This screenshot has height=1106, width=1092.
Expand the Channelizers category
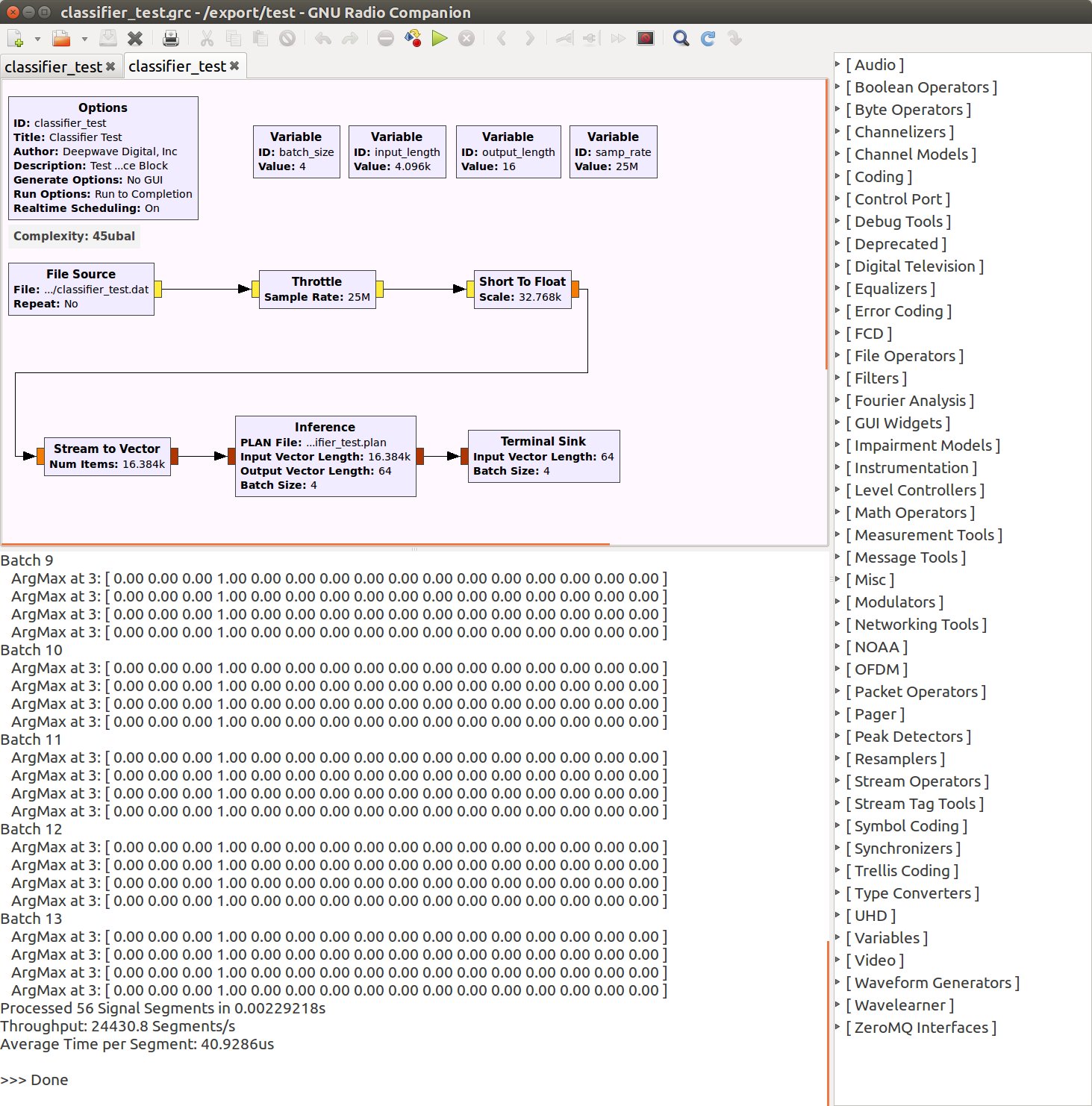pyautogui.click(x=837, y=132)
